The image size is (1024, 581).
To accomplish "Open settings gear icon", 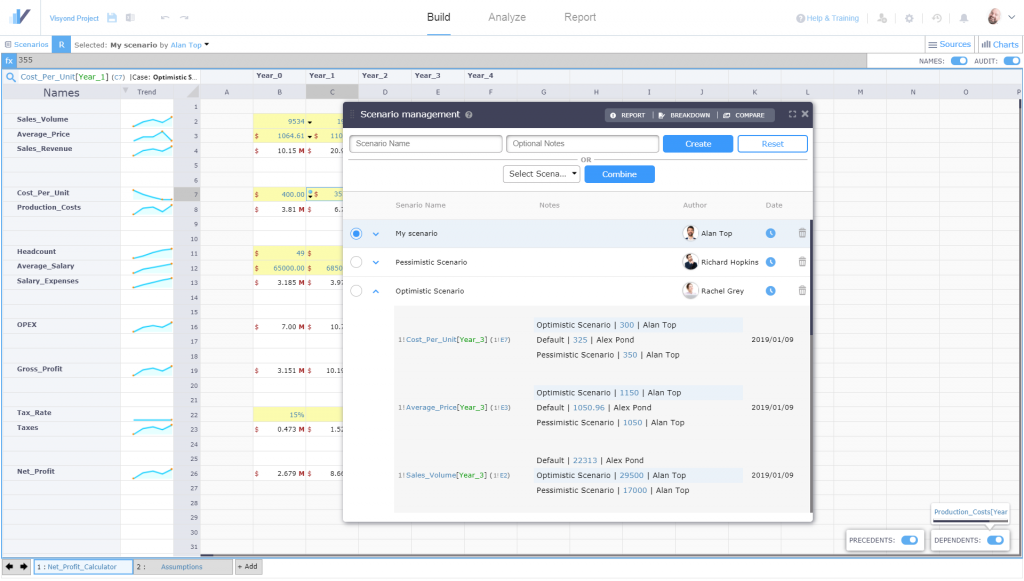I will 909,18.
